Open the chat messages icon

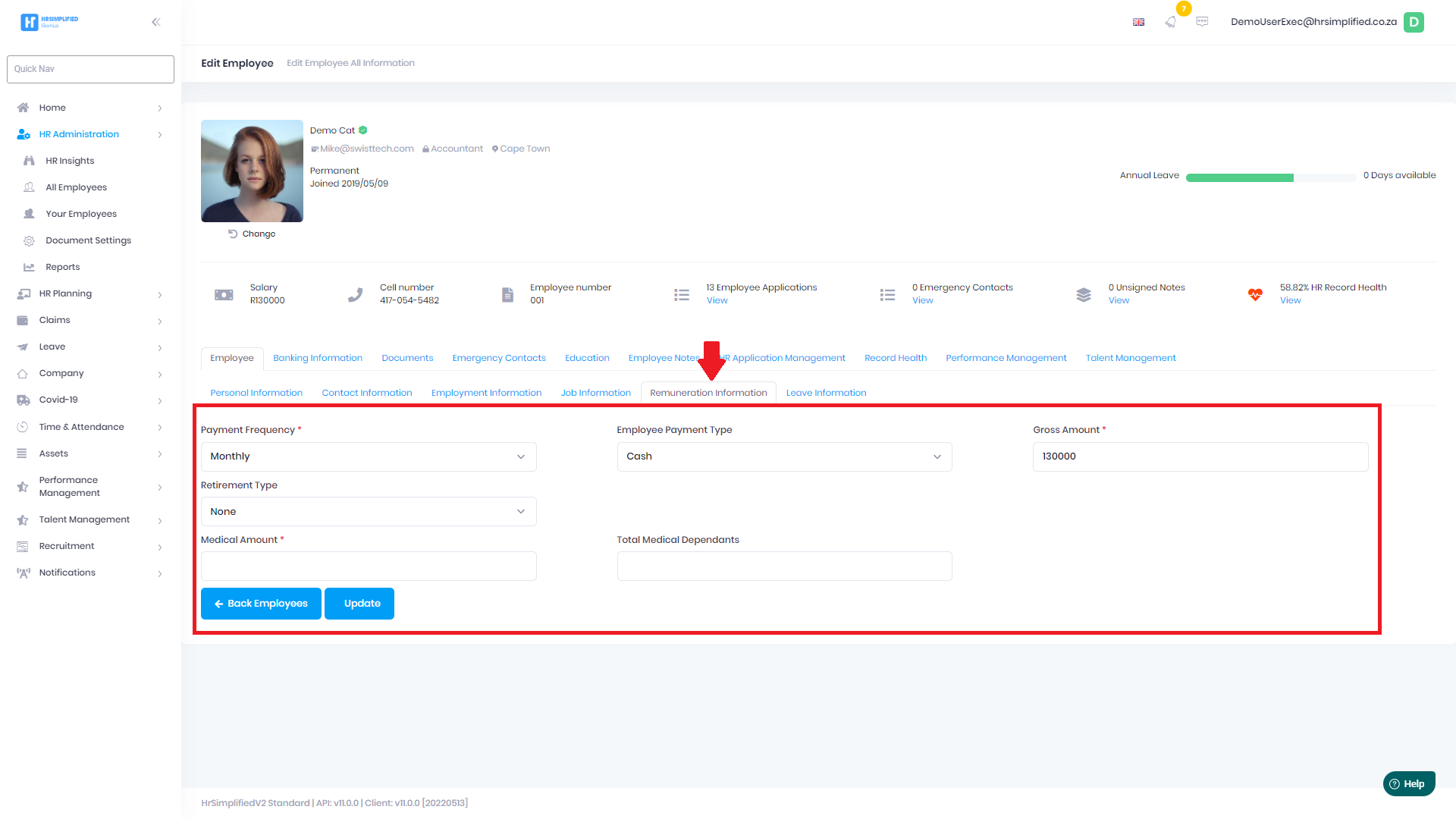coord(1202,22)
